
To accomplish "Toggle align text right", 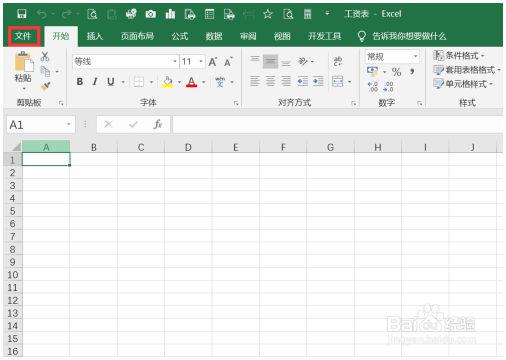I will coord(286,81).
